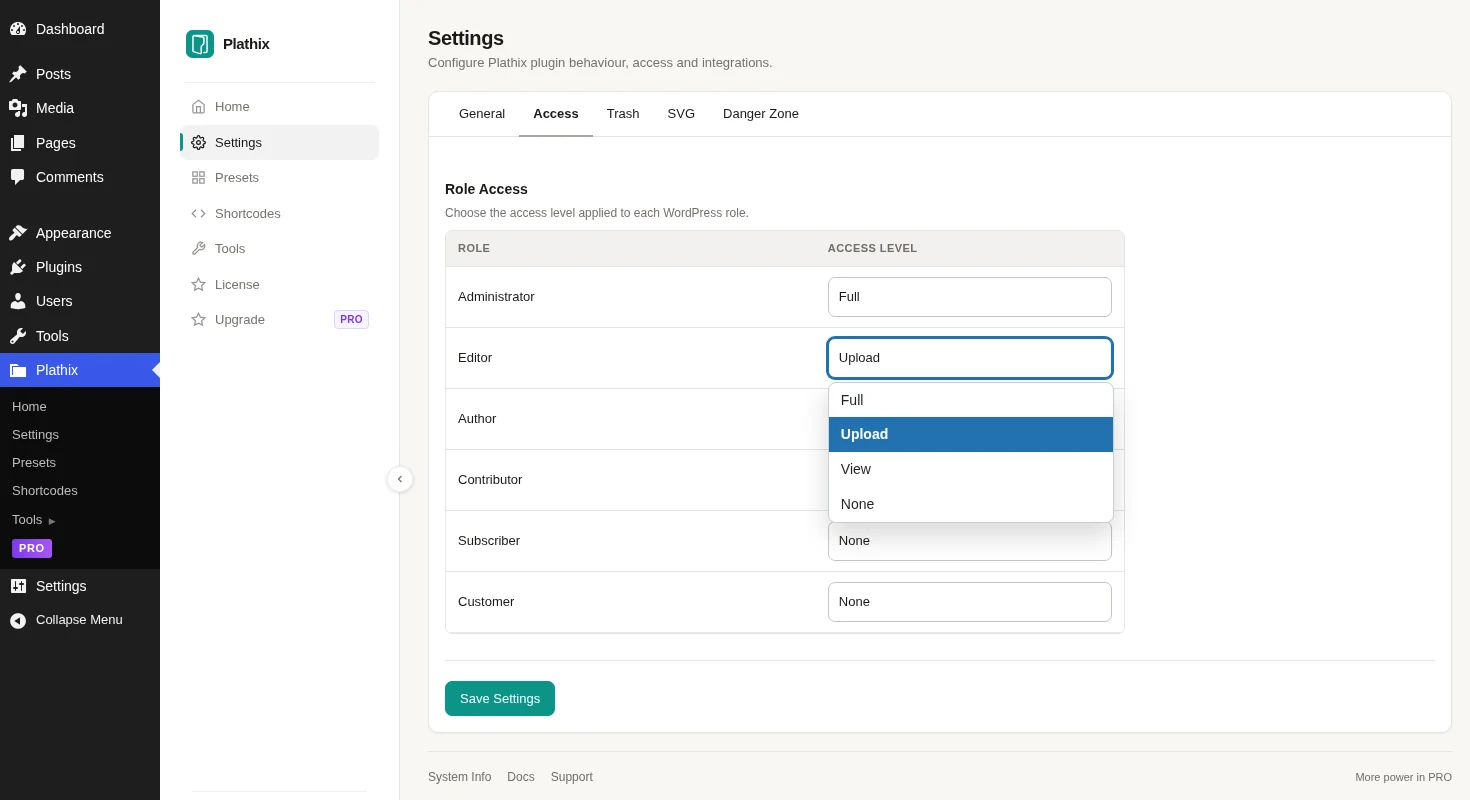The image size is (1470, 800).
Task: Open the Subscriber access level dropdown
Action: coord(970,541)
